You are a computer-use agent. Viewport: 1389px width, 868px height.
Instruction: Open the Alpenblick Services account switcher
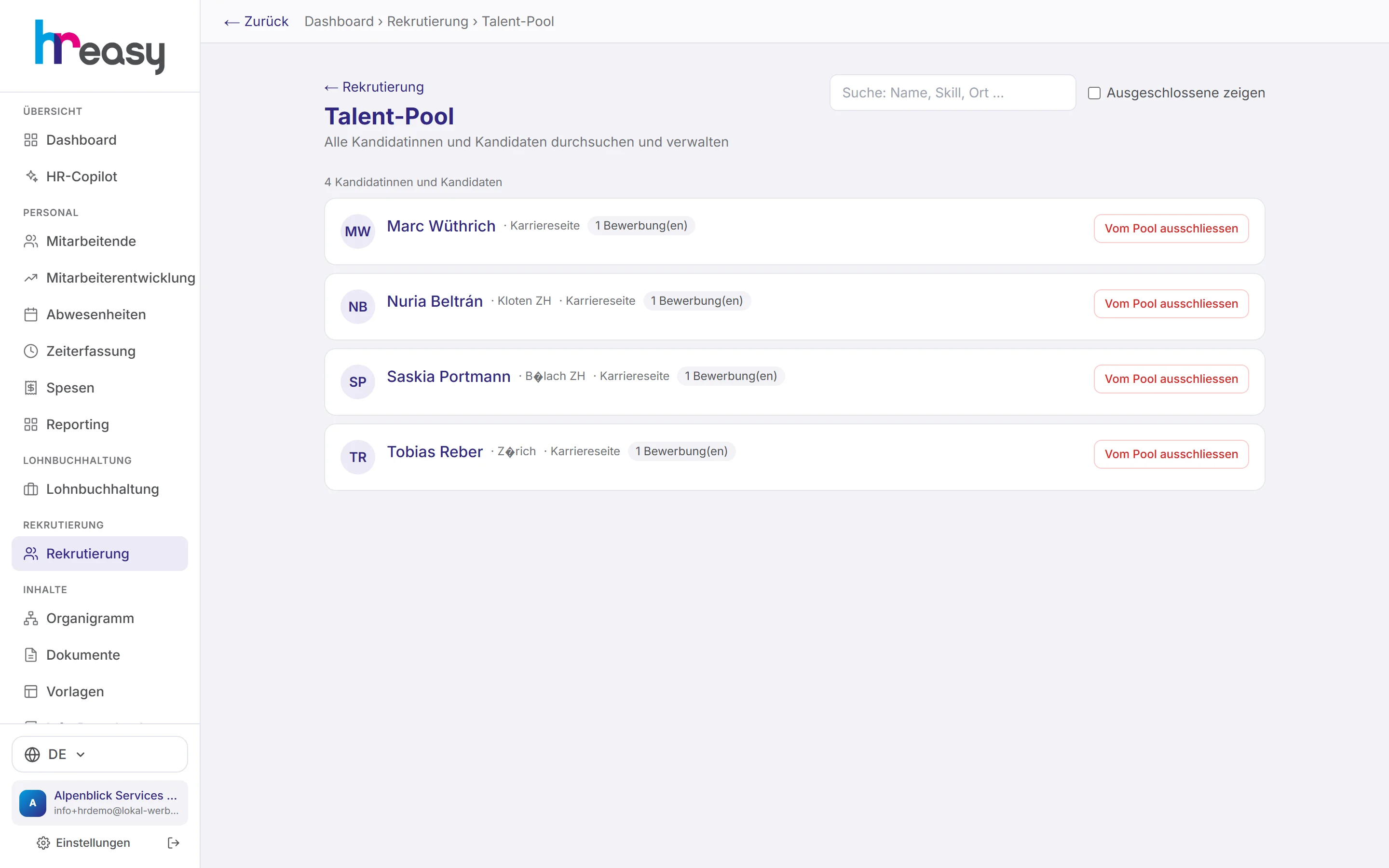click(100, 802)
